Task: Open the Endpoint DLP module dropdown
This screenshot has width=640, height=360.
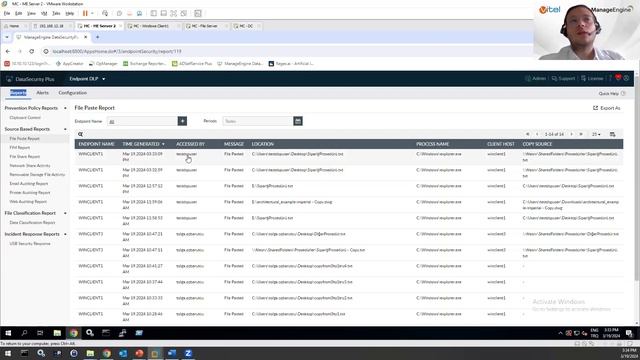Action: pyautogui.click(x=87, y=79)
